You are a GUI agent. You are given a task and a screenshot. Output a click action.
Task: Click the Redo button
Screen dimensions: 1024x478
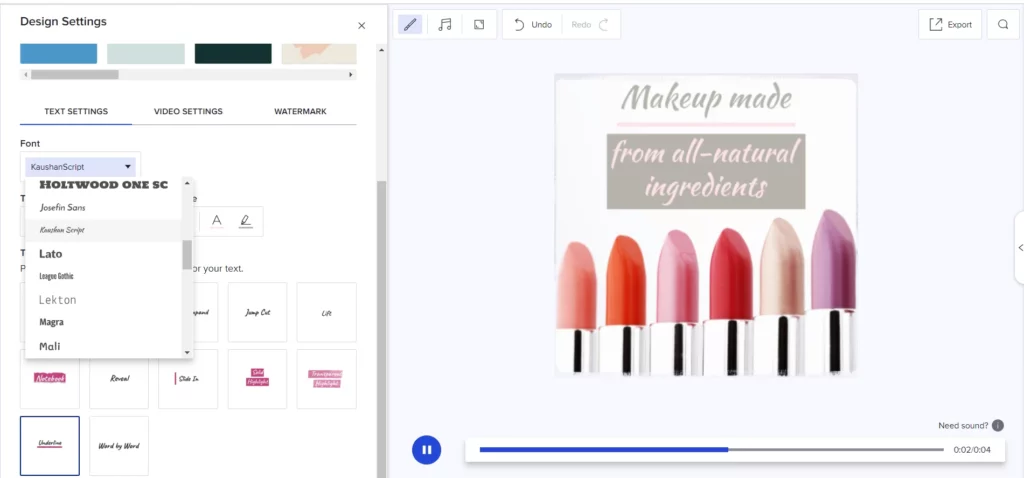(x=590, y=25)
